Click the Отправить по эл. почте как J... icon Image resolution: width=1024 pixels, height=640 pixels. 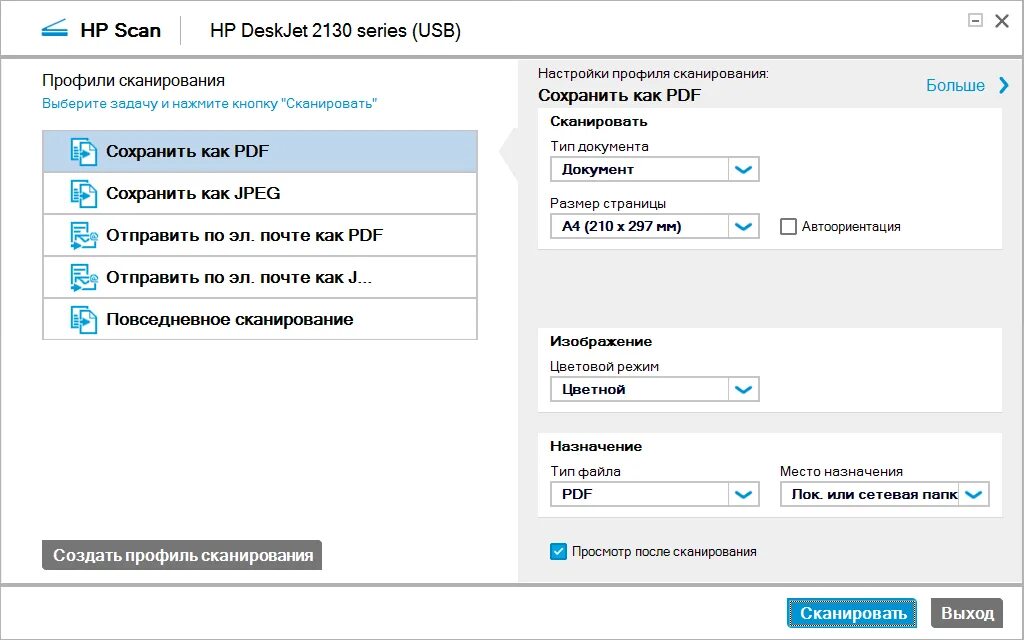pos(84,278)
